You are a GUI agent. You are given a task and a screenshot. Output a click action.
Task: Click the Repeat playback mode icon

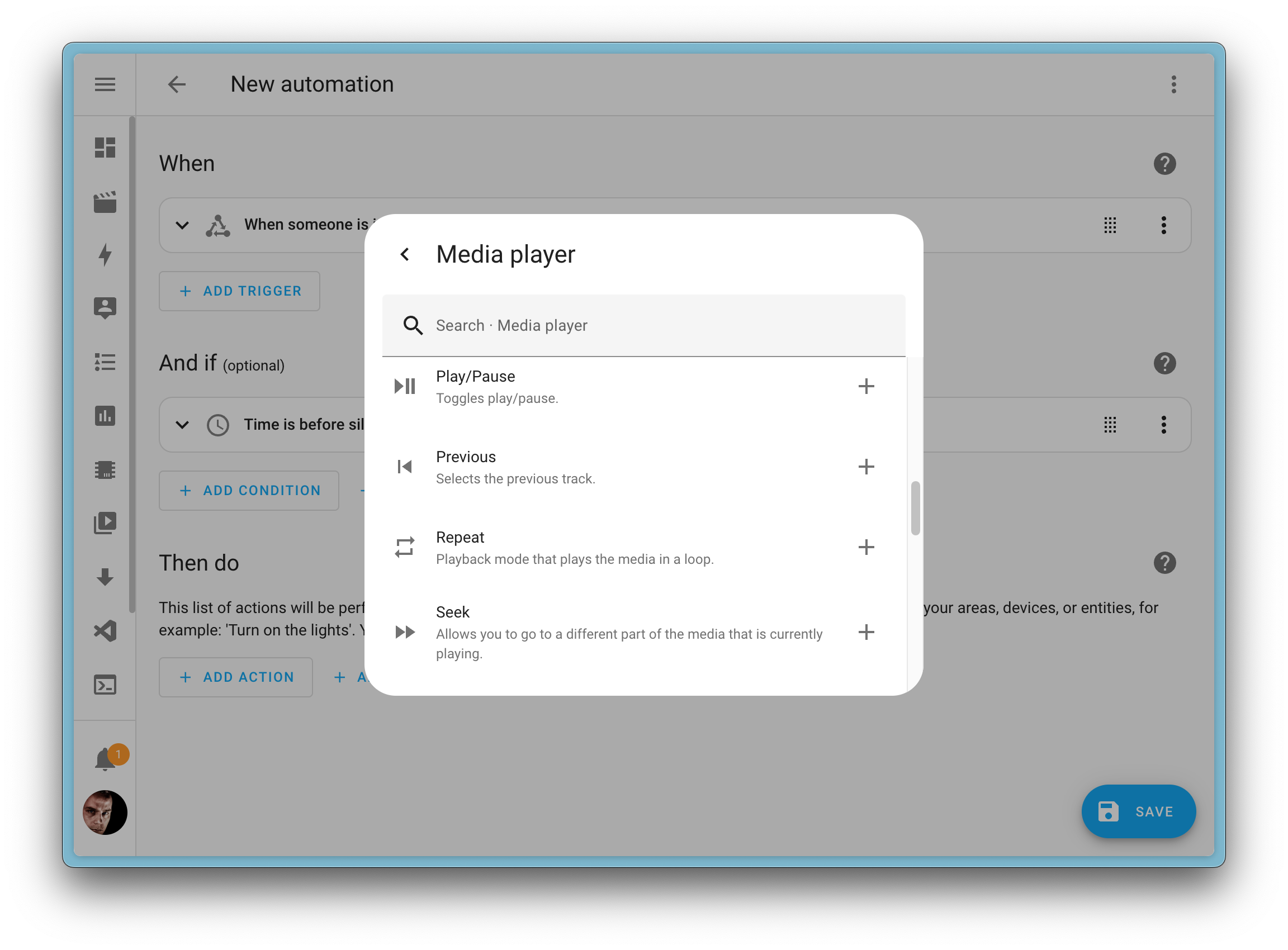[x=405, y=547]
